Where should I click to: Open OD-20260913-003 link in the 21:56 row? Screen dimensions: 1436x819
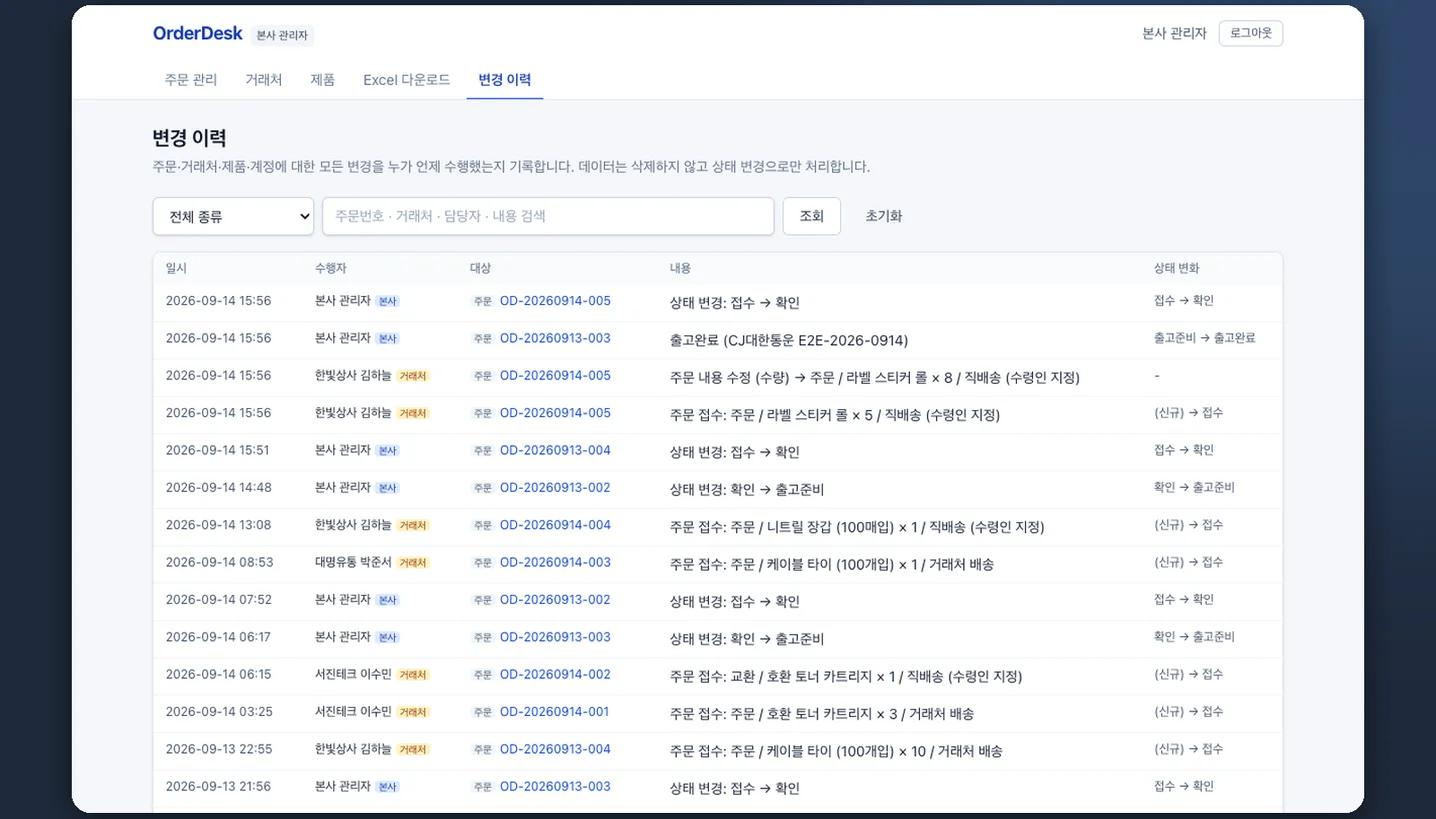555,786
